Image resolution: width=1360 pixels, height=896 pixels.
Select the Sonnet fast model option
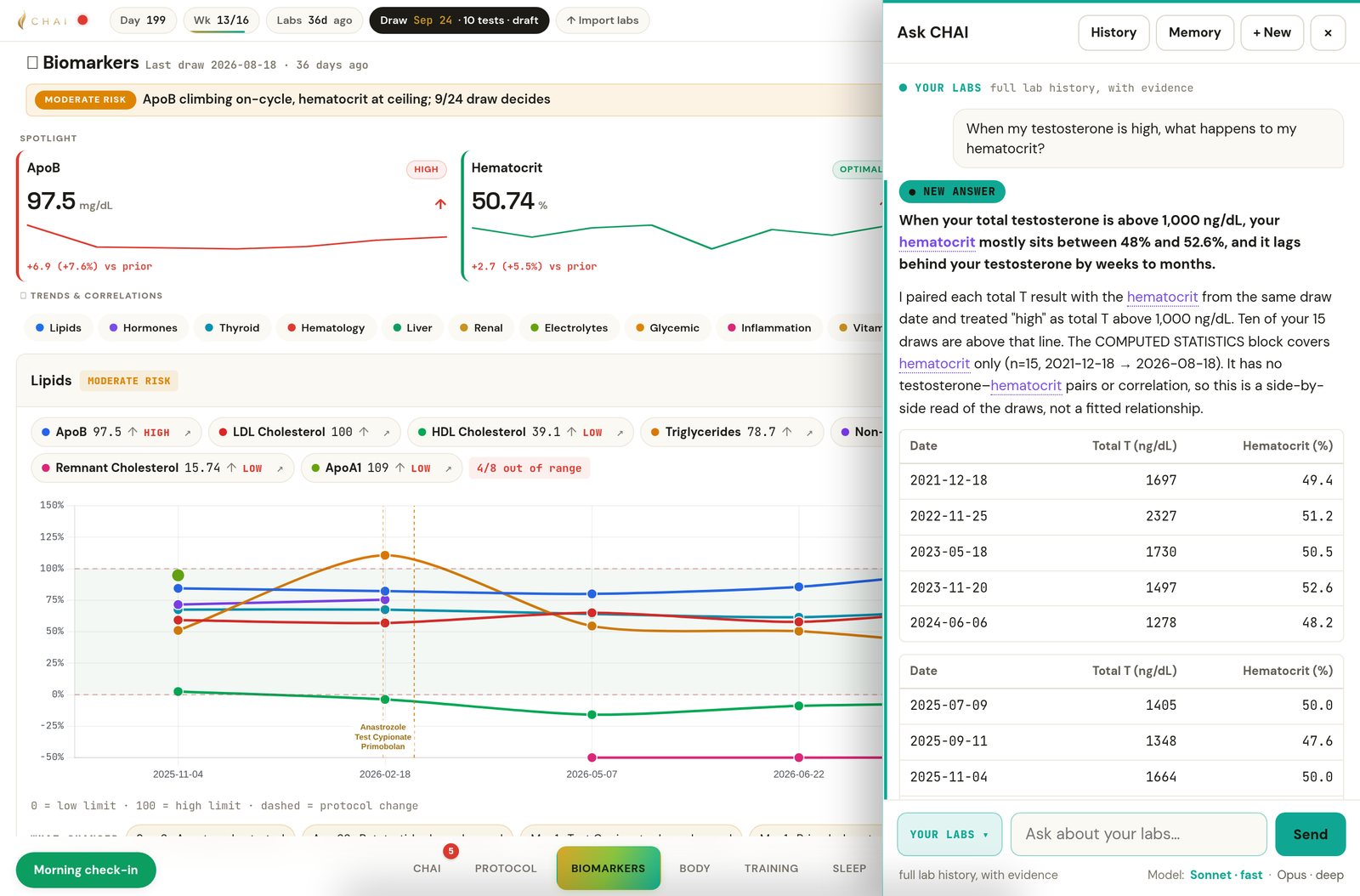(x=1226, y=875)
